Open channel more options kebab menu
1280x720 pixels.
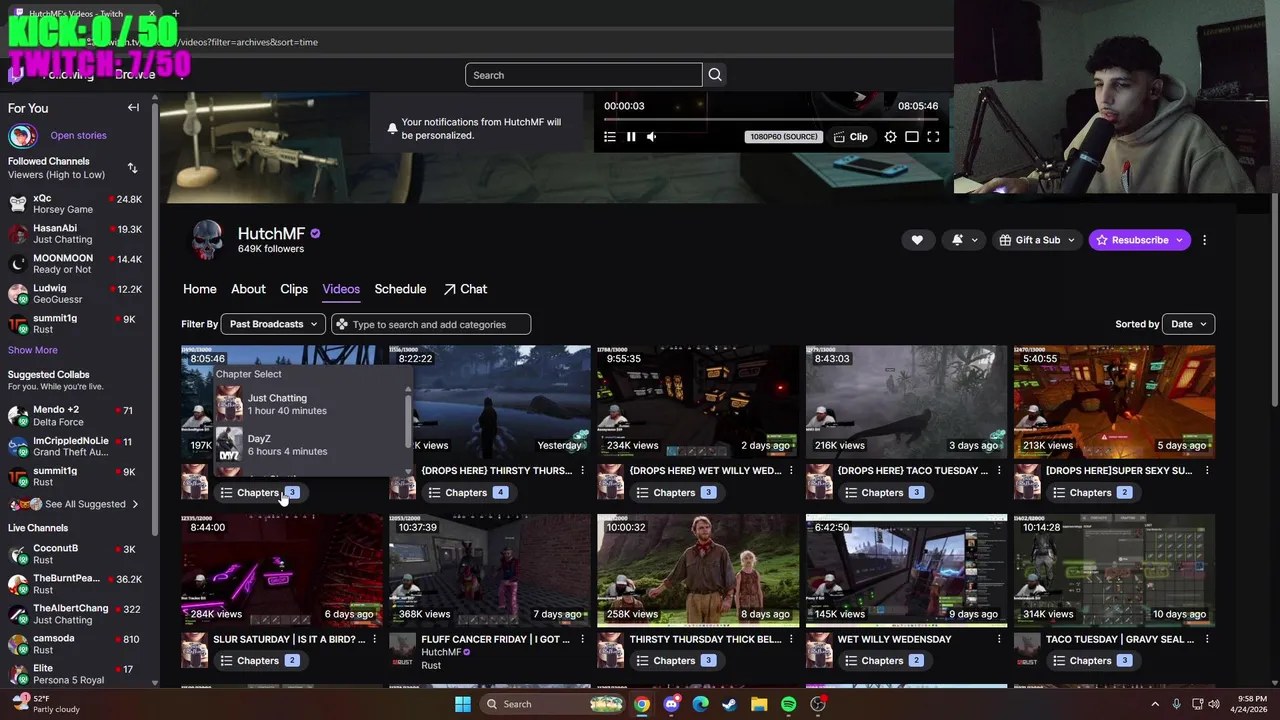tap(1204, 240)
